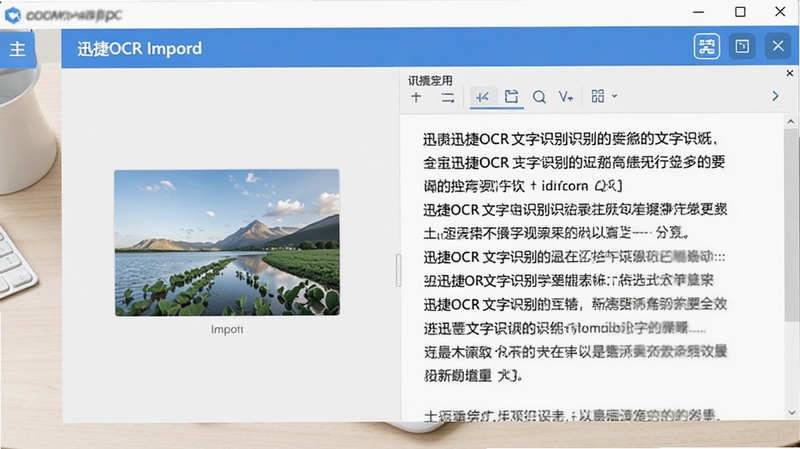
Task: Close the right results pane with small X
Action: coord(790,73)
